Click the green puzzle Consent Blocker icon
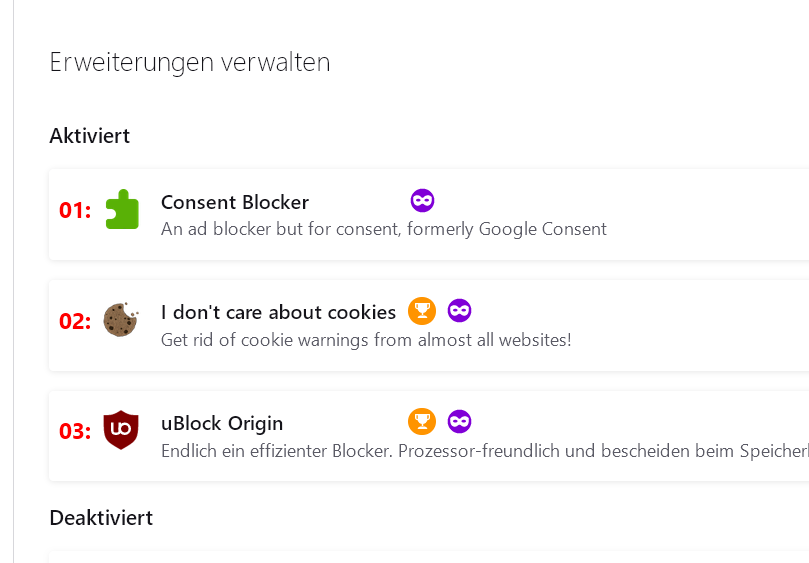Viewport: 809px width, 563px height. (121, 210)
